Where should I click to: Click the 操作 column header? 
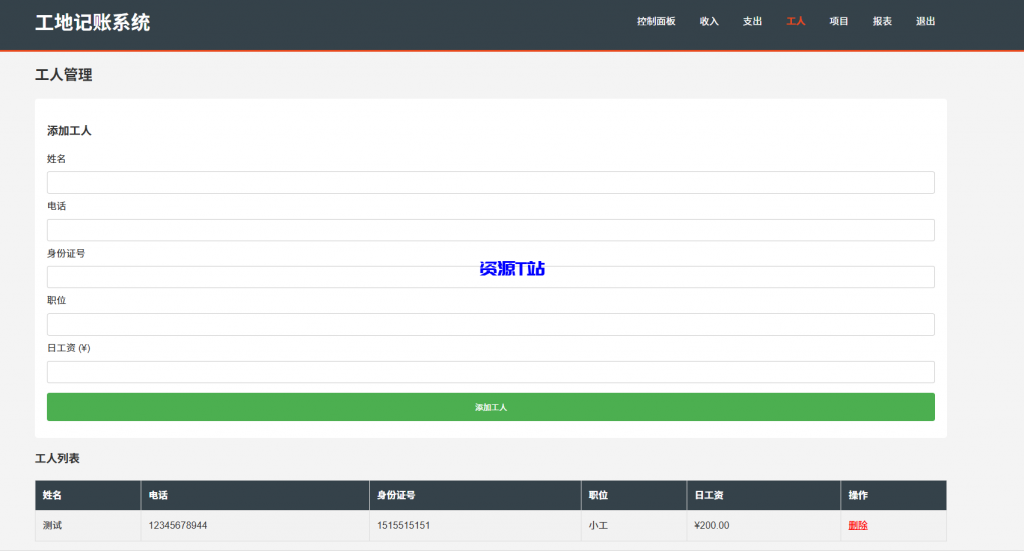tap(858, 495)
